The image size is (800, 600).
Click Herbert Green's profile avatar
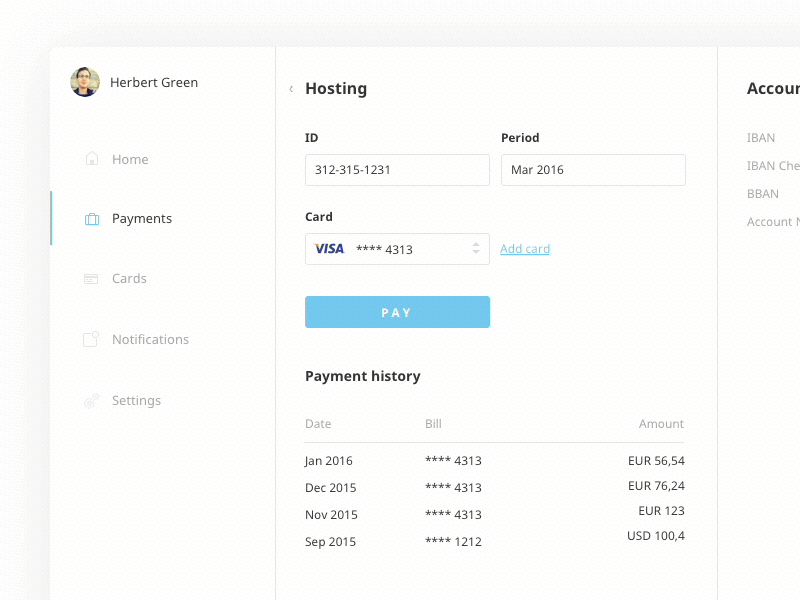pyautogui.click(x=85, y=82)
